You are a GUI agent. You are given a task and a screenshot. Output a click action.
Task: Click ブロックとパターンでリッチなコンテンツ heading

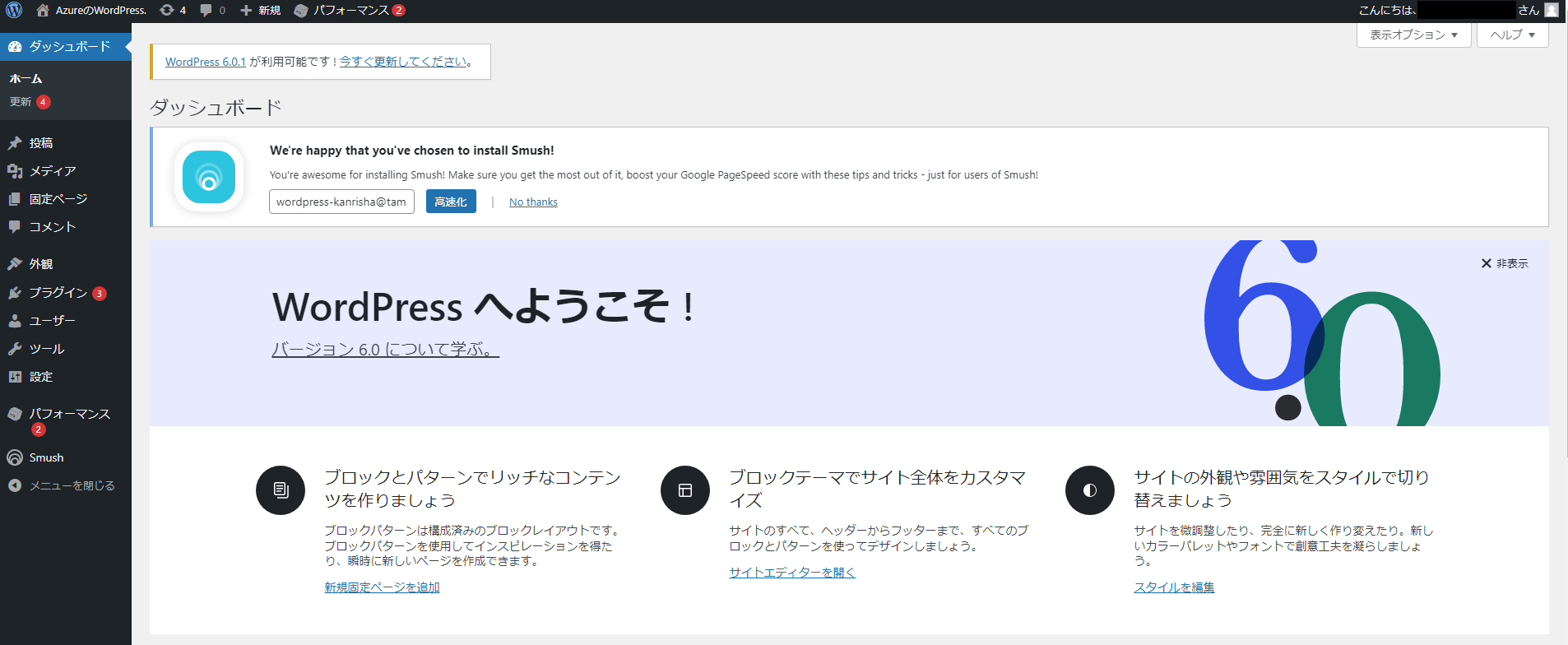point(472,489)
